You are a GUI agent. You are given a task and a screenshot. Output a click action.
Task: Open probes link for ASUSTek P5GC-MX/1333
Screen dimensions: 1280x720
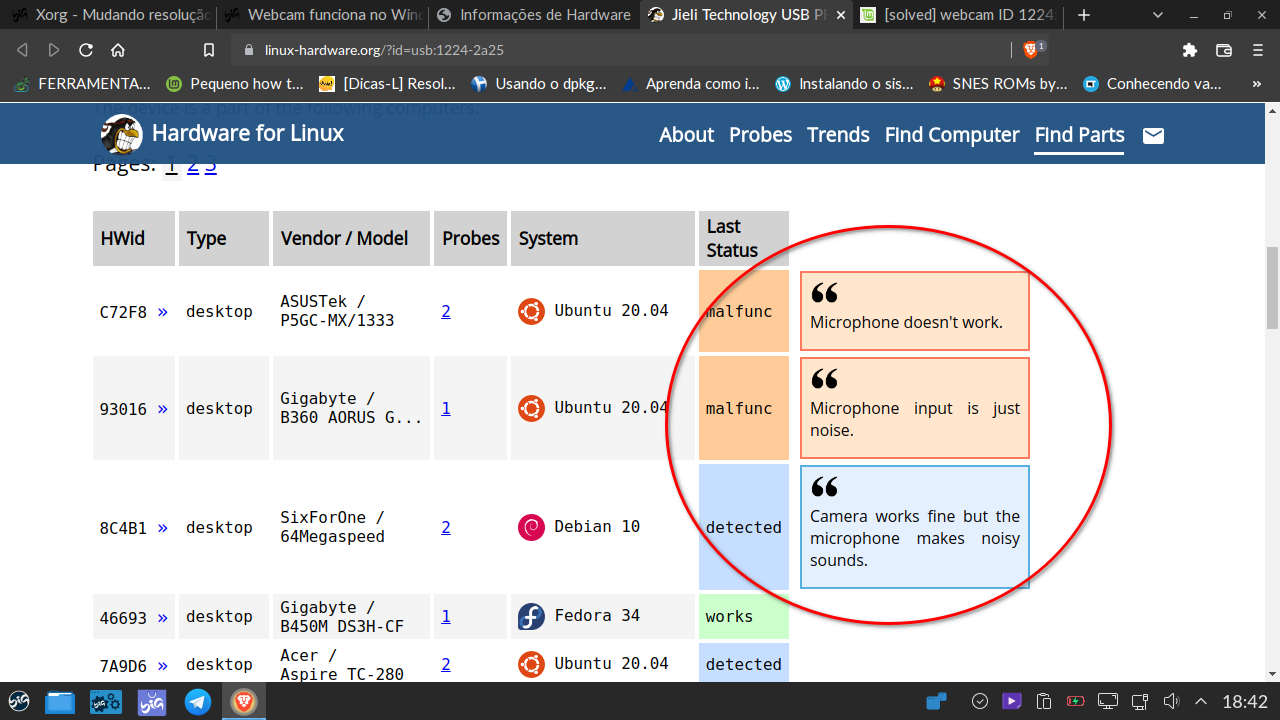tap(446, 311)
